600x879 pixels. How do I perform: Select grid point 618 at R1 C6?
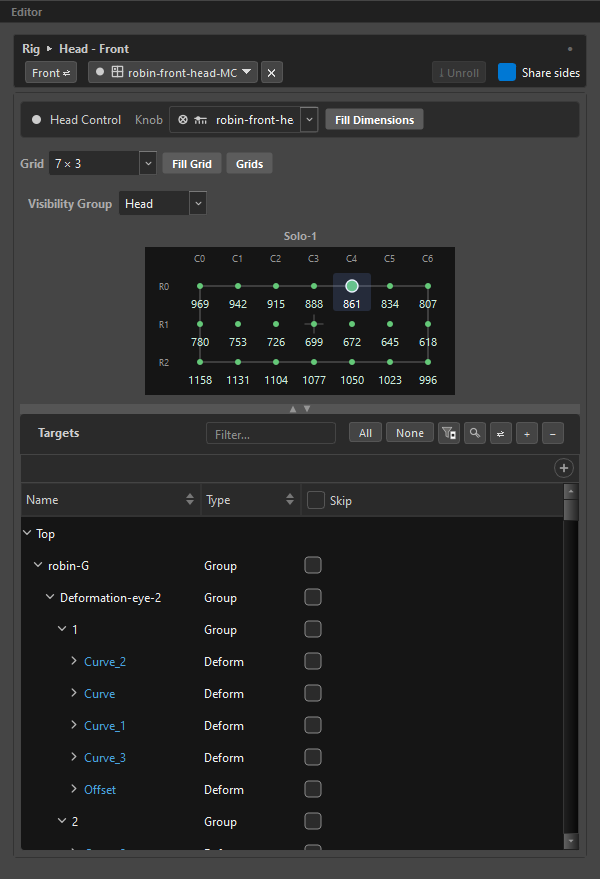click(x=428, y=324)
